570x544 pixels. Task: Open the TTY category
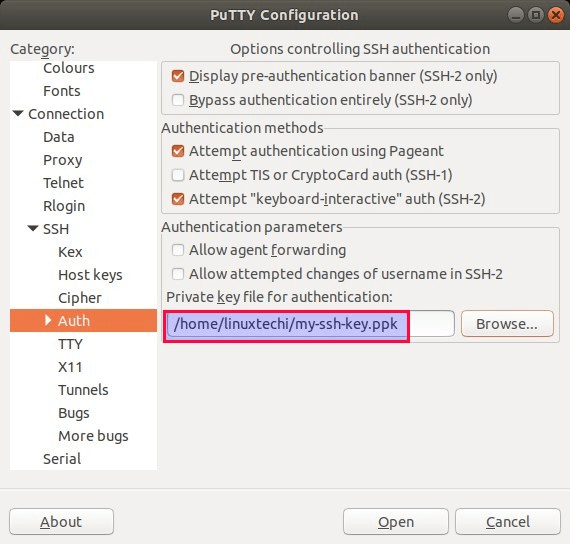click(71, 344)
